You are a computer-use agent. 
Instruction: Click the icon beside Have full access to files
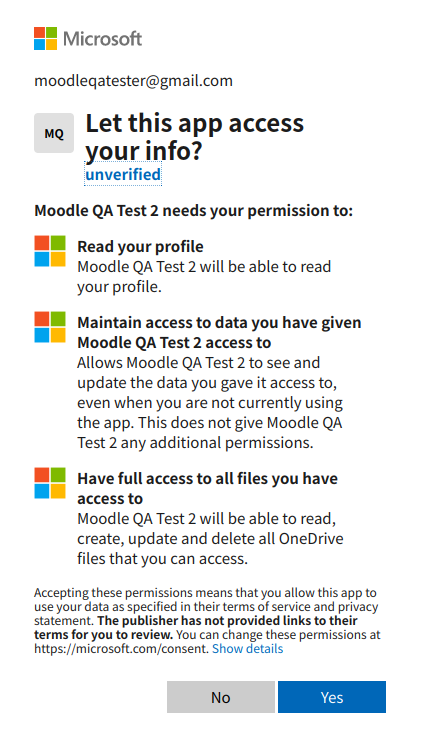50,483
